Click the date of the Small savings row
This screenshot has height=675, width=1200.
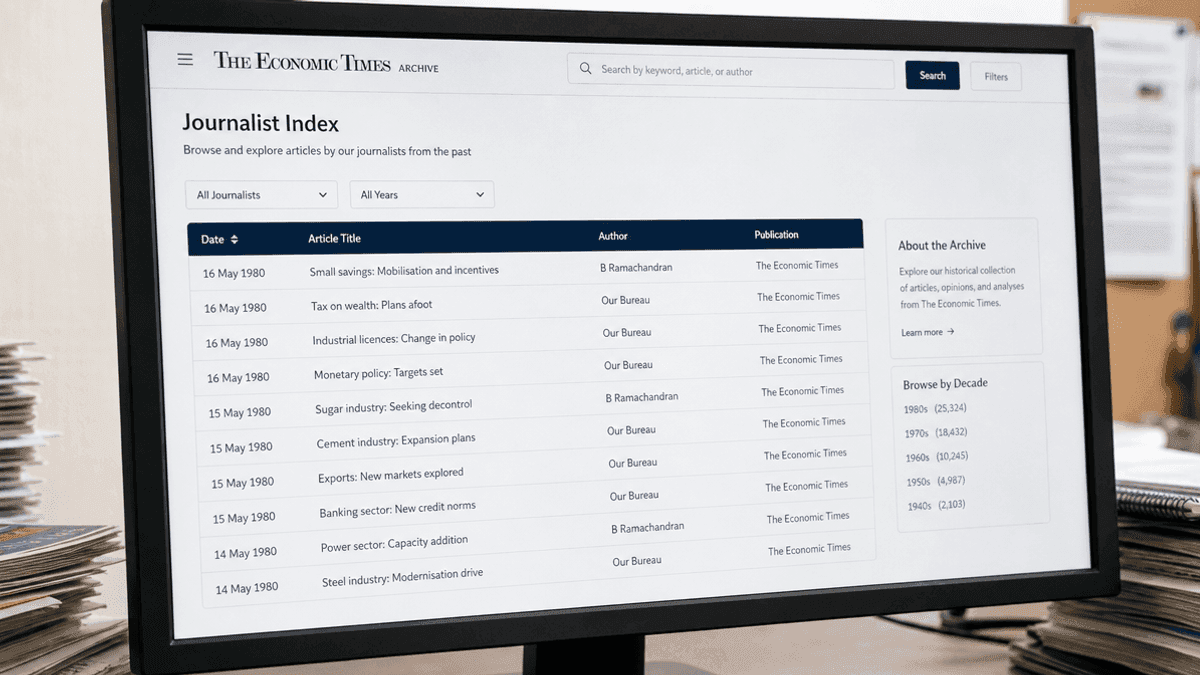tap(234, 274)
